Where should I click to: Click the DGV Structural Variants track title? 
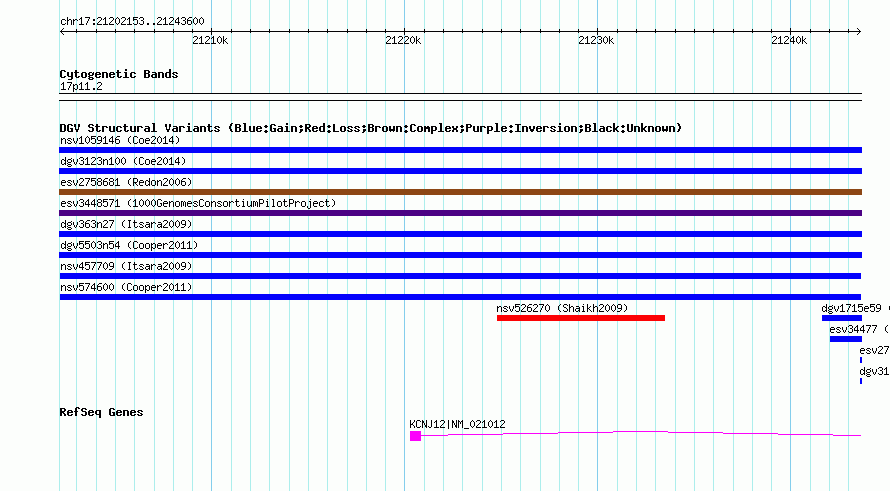coord(371,128)
